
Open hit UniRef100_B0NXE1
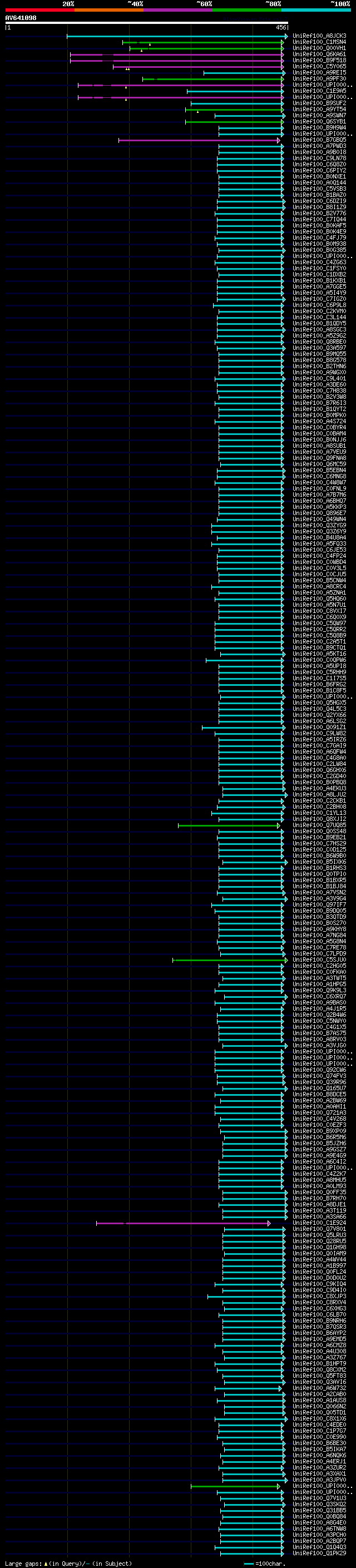click(319, 176)
